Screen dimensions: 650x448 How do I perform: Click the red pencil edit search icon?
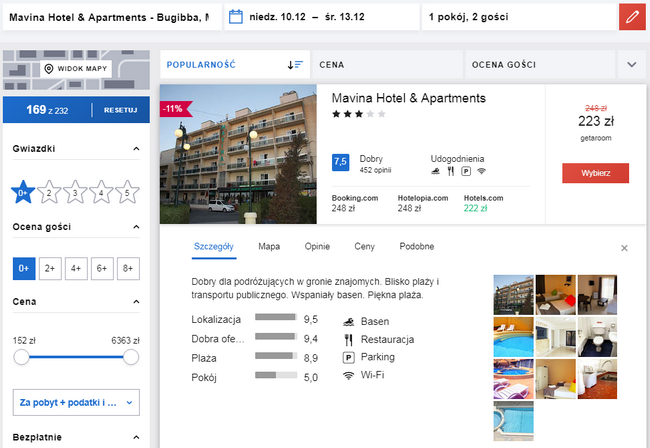click(632, 17)
